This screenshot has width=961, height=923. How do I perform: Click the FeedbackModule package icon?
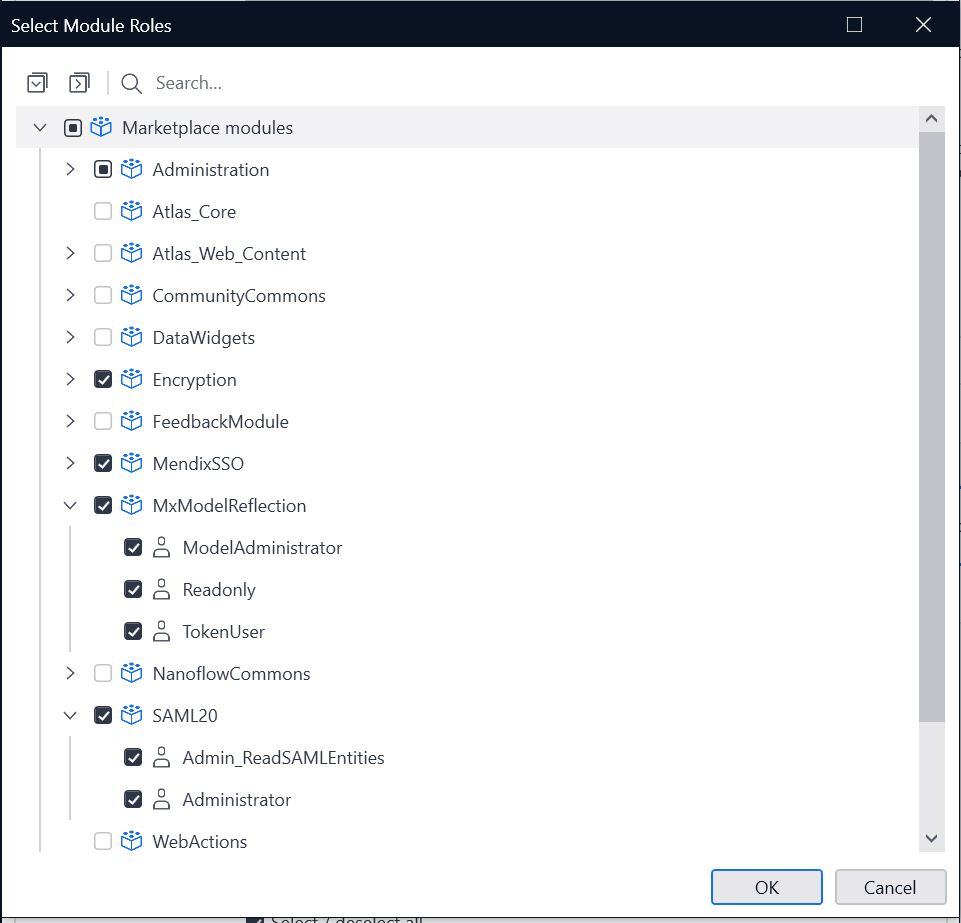click(131, 421)
